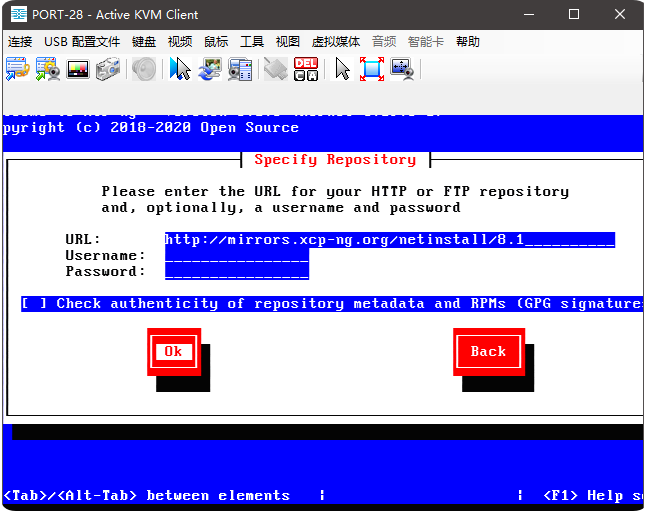Open the 鼠标 menu
The height and width of the screenshot is (511, 649).
(x=216, y=42)
